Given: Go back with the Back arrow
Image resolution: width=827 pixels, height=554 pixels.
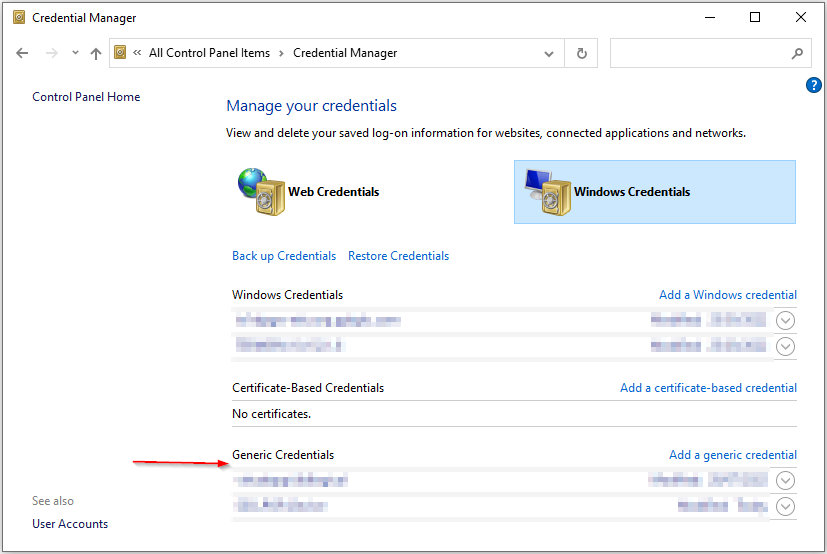Looking at the screenshot, I should point(22,53).
